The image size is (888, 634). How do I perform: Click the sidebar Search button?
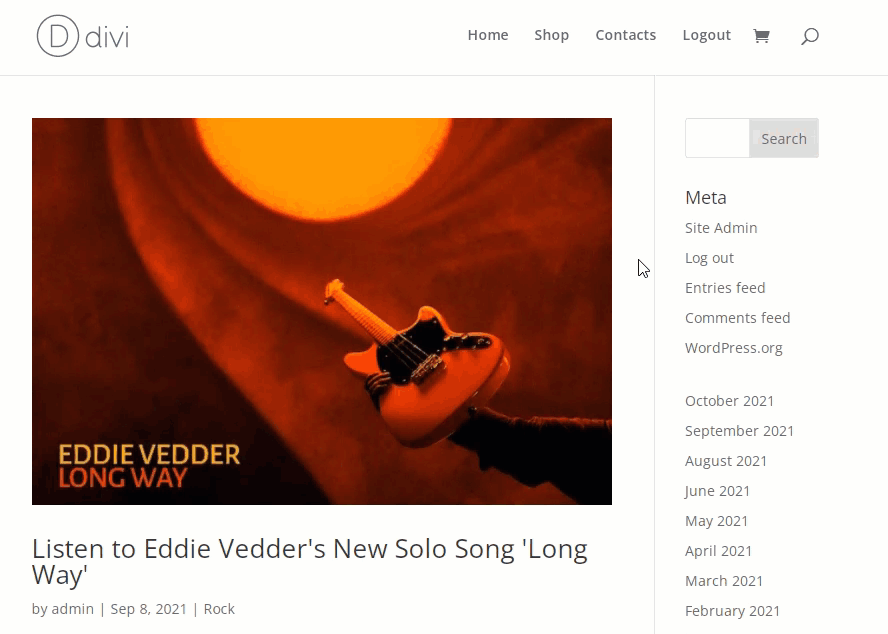click(x=784, y=138)
